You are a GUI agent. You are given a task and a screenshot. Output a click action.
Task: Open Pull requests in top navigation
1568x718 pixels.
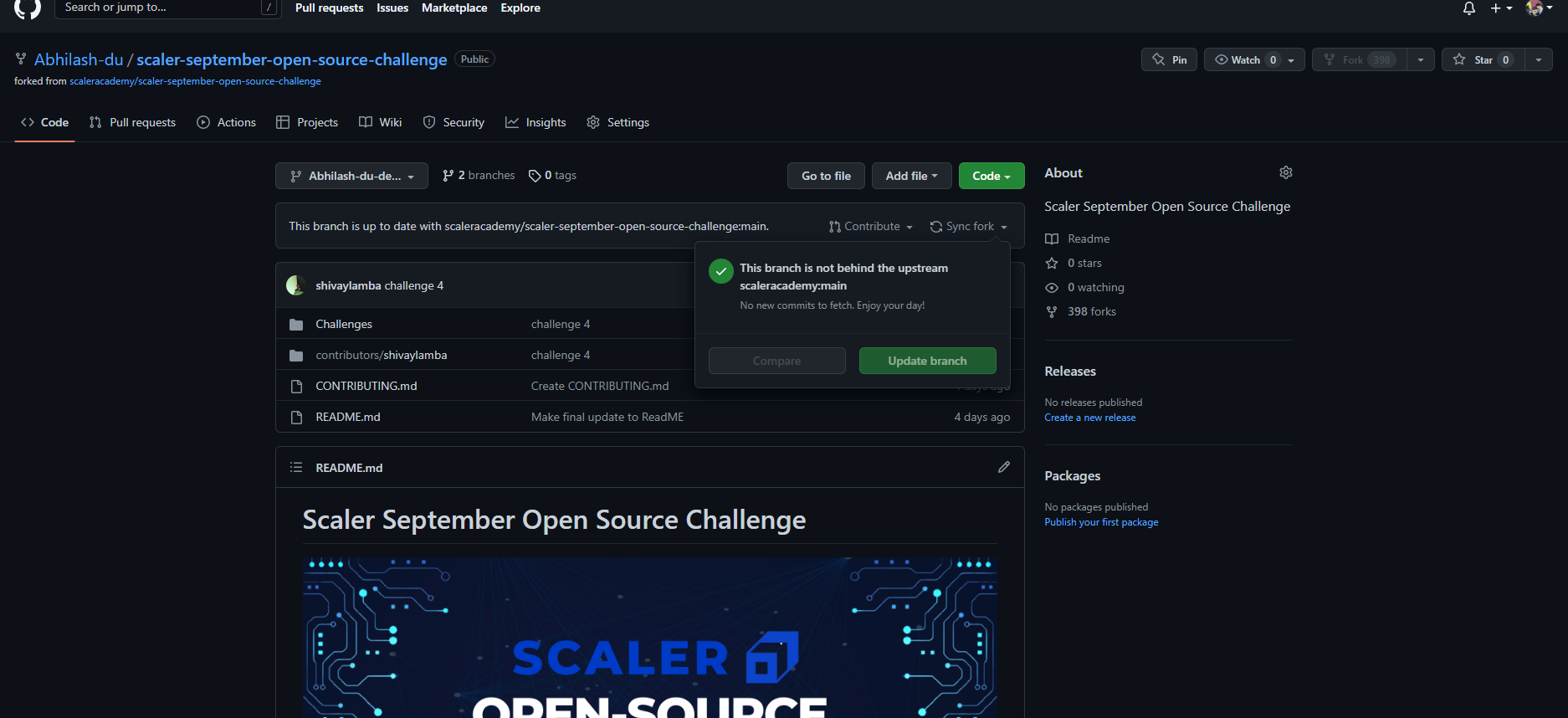[x=329, y=8]
